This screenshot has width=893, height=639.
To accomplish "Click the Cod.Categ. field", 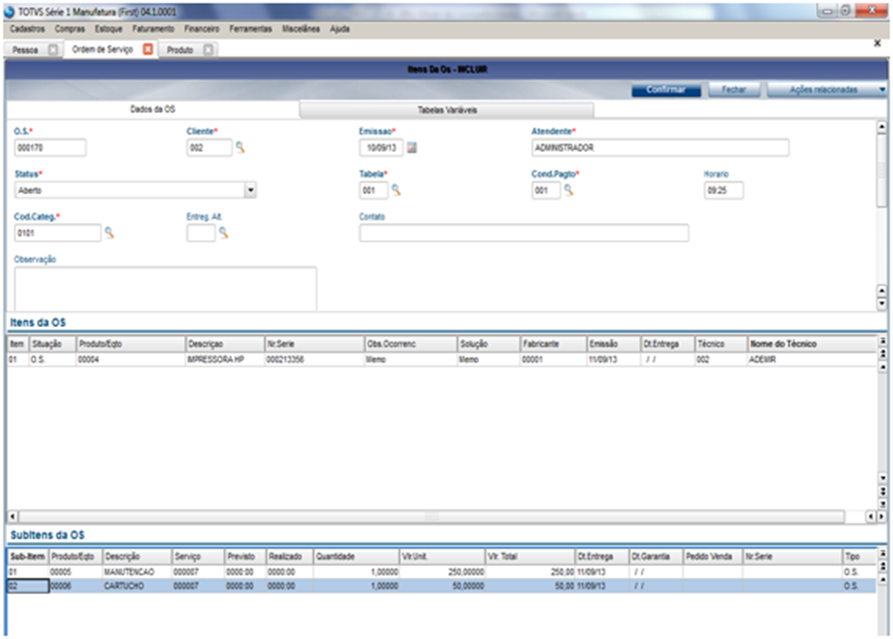I will point(58,232).
